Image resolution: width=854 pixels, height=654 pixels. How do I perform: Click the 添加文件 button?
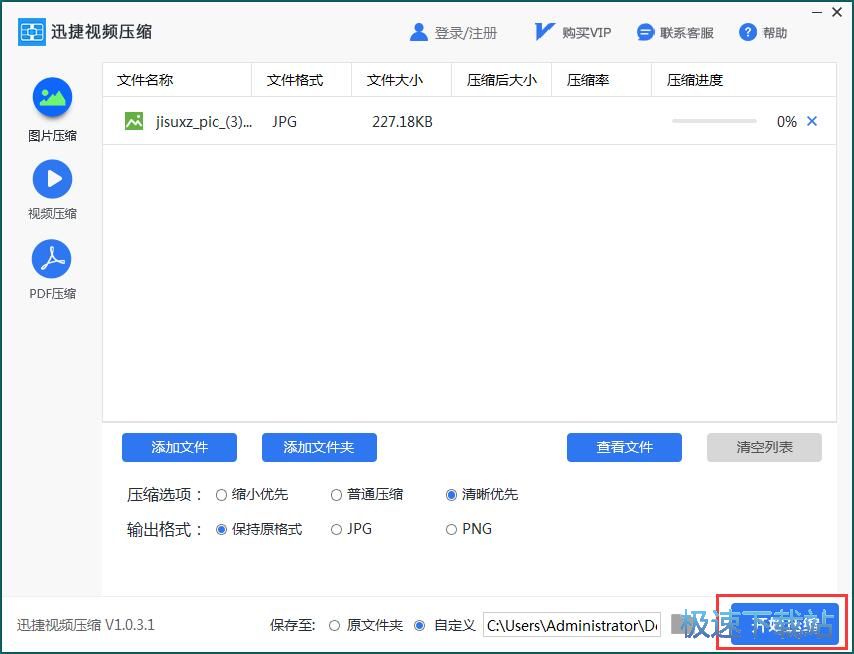point(179,448)
